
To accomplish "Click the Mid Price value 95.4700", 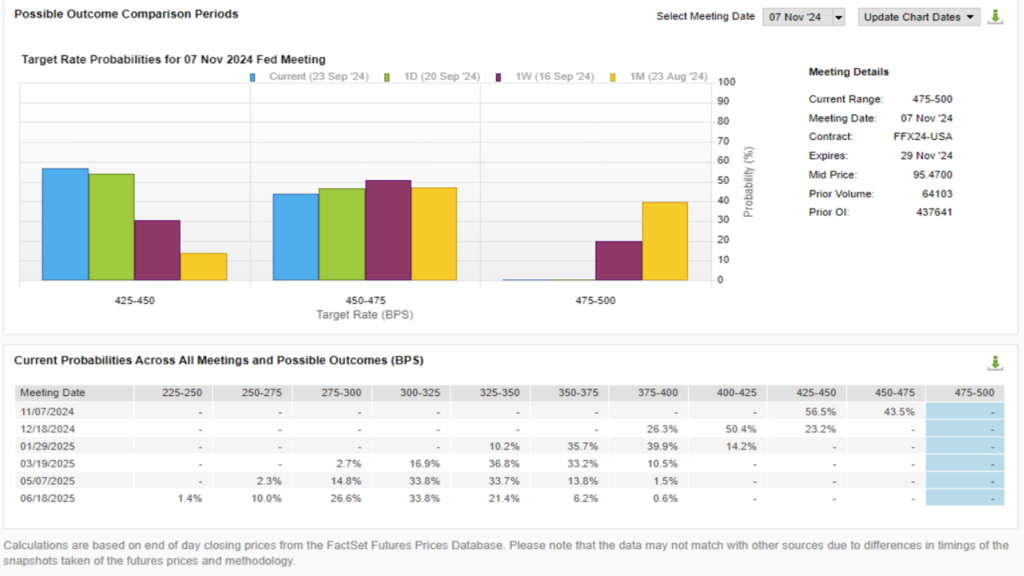I will pos(933,174).
